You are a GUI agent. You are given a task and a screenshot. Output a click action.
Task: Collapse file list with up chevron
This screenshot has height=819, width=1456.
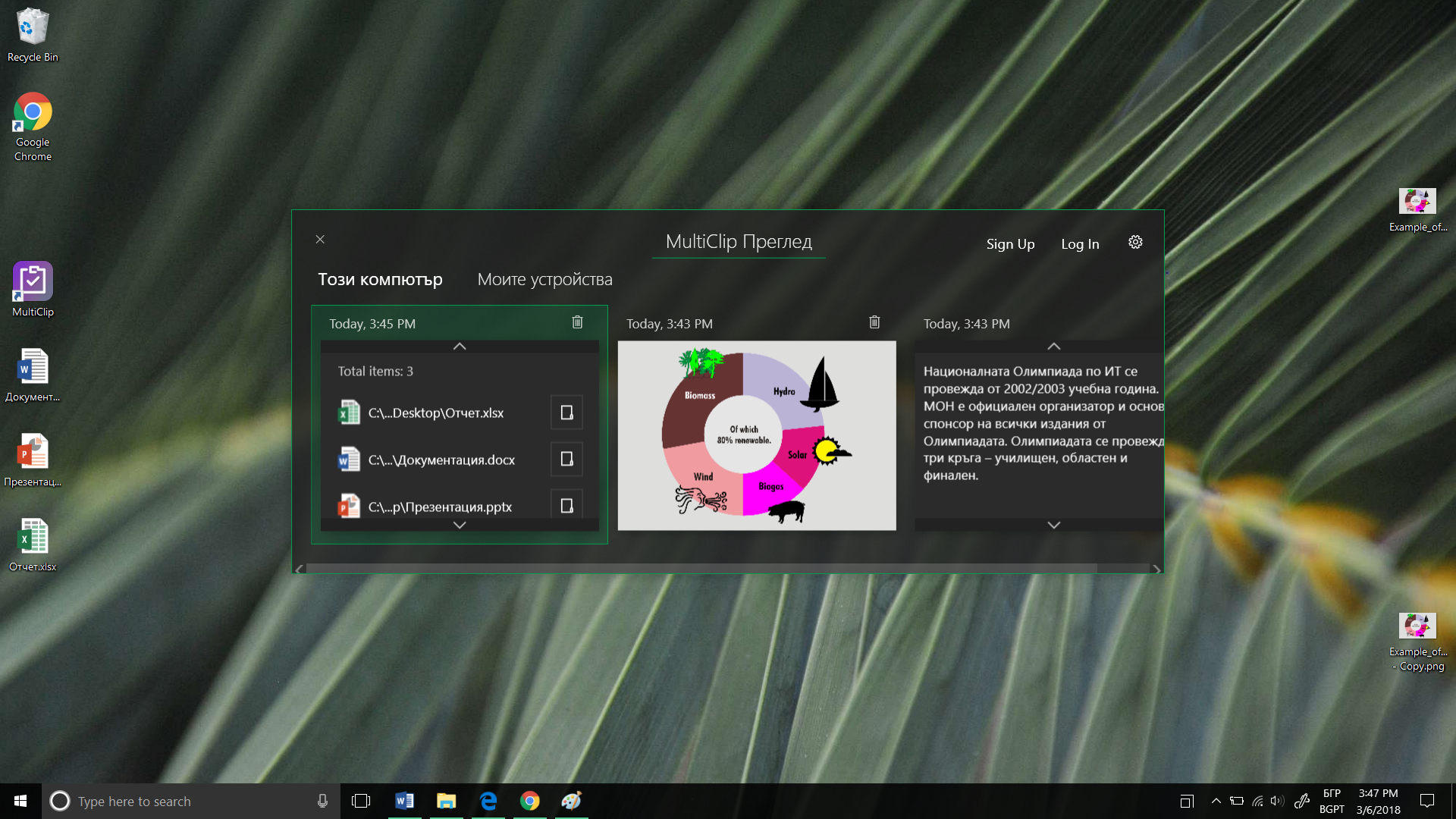point(460,347)
